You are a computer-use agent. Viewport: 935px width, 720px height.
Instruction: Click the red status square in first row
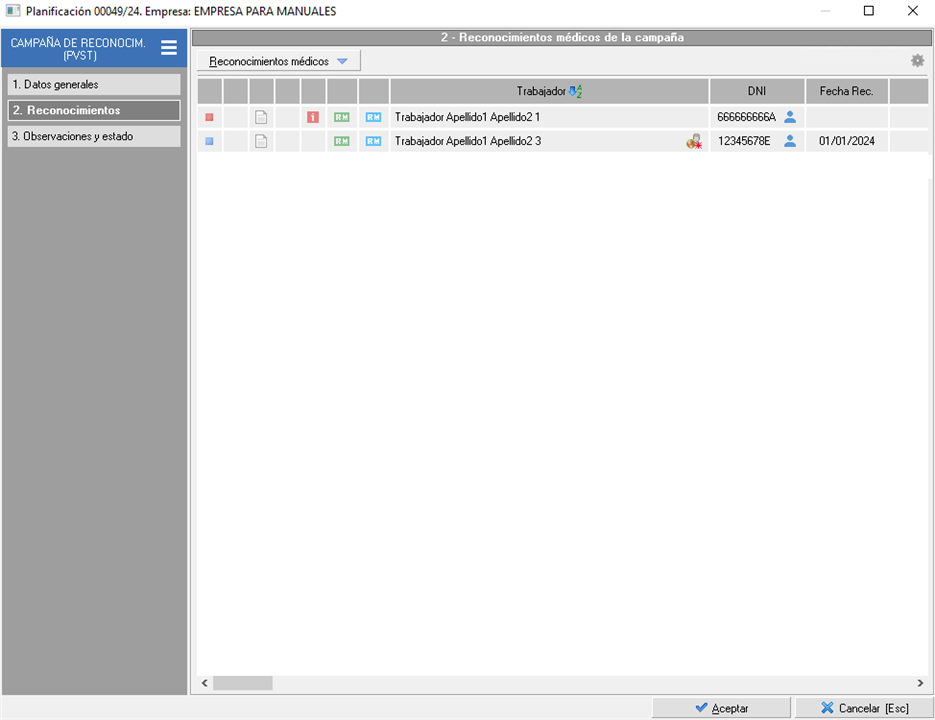coord(209,117)
